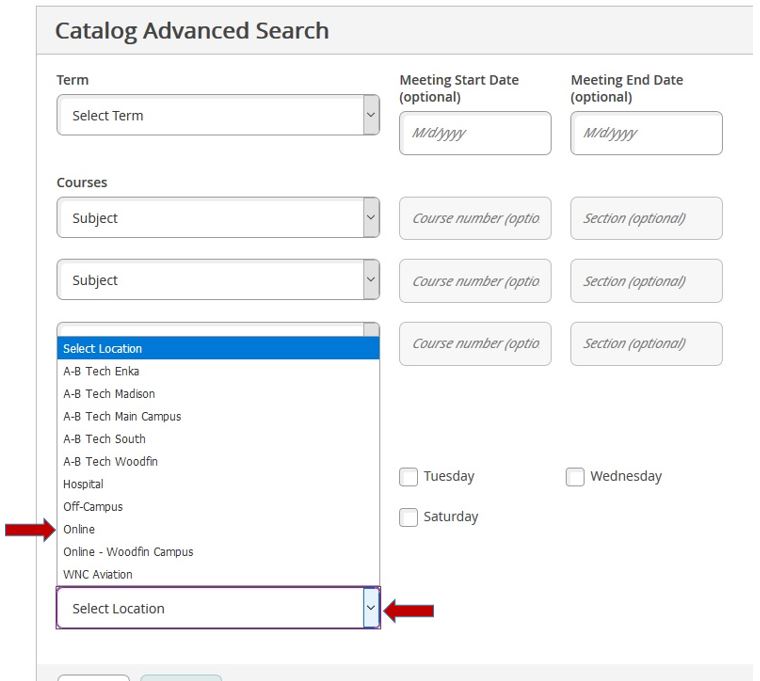Open the second Subject dropdown
This screenshot has height=681, width=760.
point(218,281)
